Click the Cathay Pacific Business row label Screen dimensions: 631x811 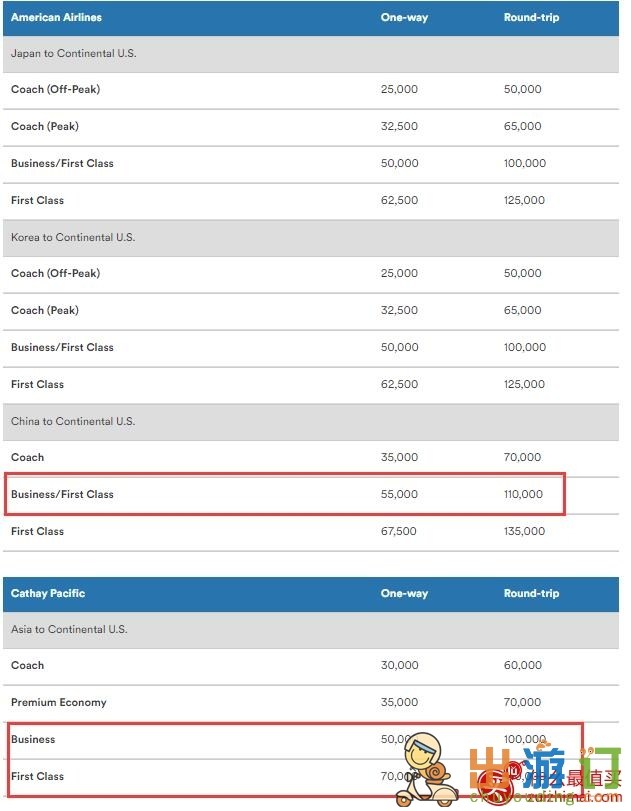33,740
